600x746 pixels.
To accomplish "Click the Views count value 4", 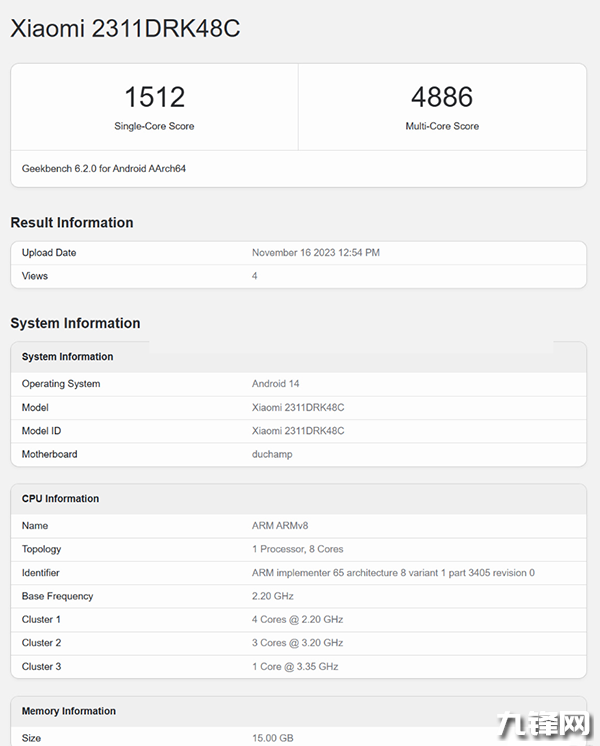I will pos(255,276).
